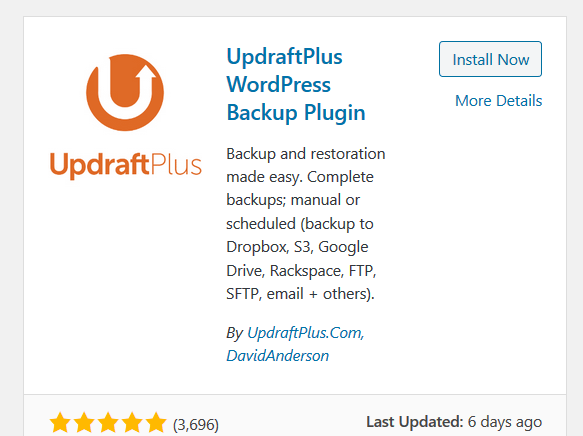Click the first rating star

[x=60, y=423]
